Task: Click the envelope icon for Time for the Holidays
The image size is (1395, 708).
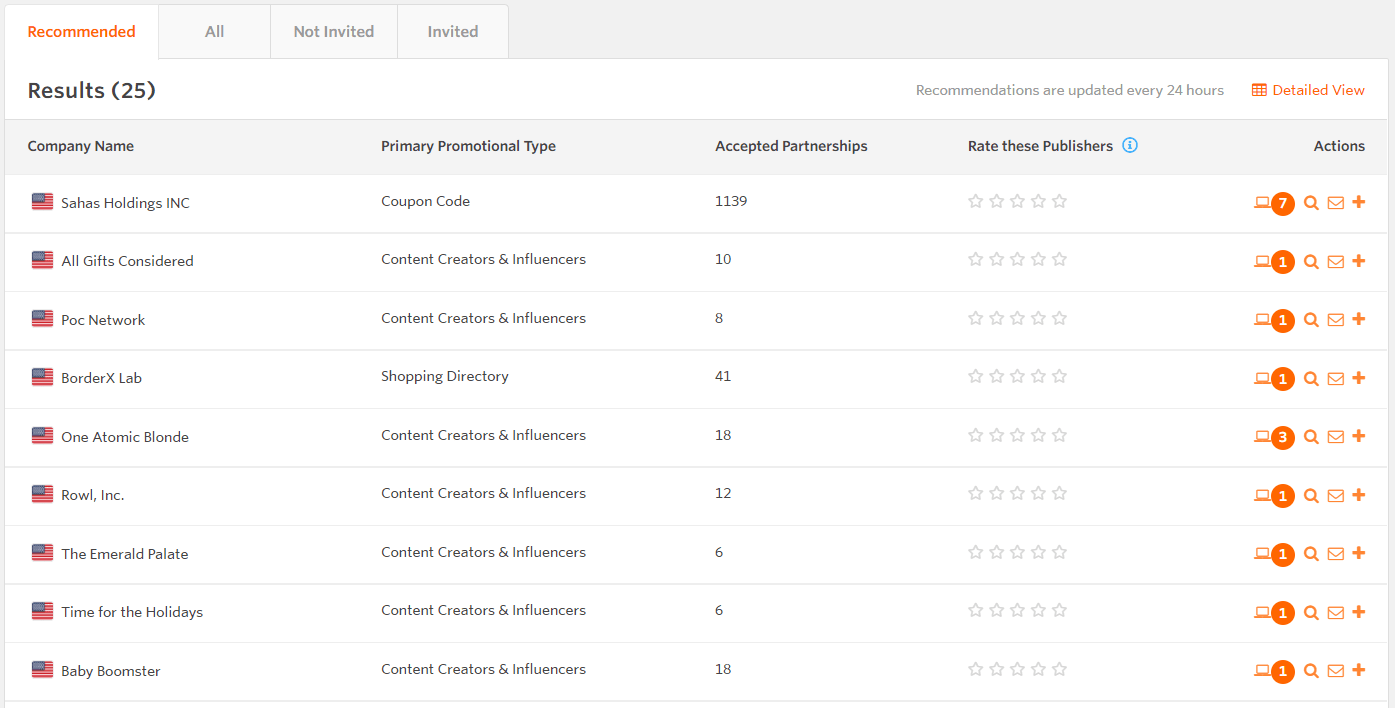Action: 1335,613
